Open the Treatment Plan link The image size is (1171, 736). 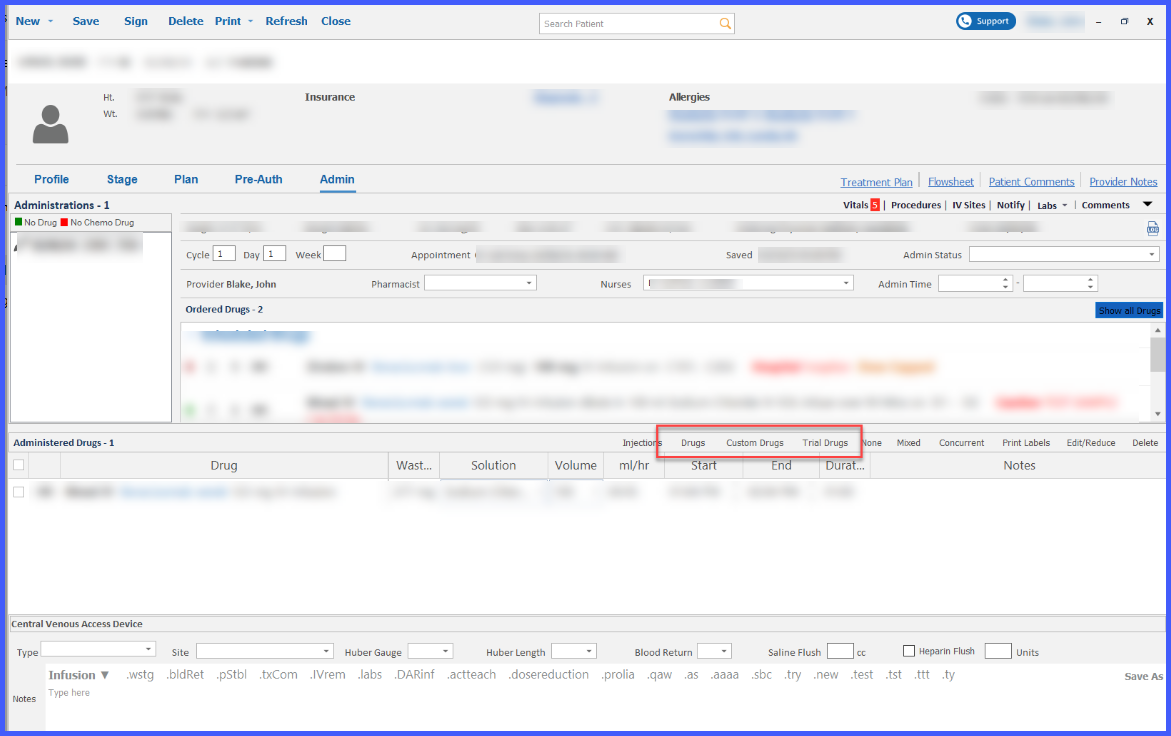pyautogui.click(x=876, y=182)
